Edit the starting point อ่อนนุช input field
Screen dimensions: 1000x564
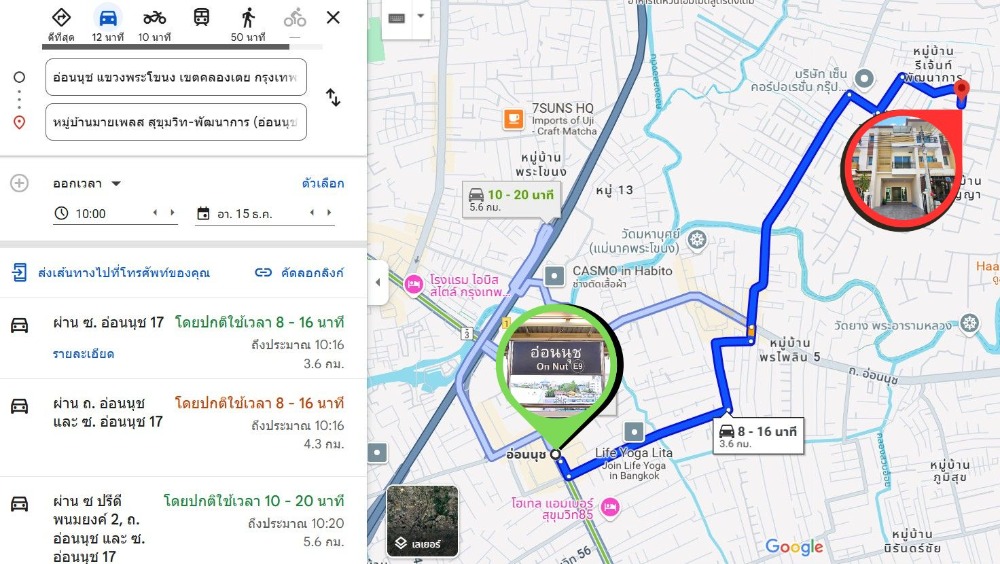pyautogui.click(x=176, y=77)
